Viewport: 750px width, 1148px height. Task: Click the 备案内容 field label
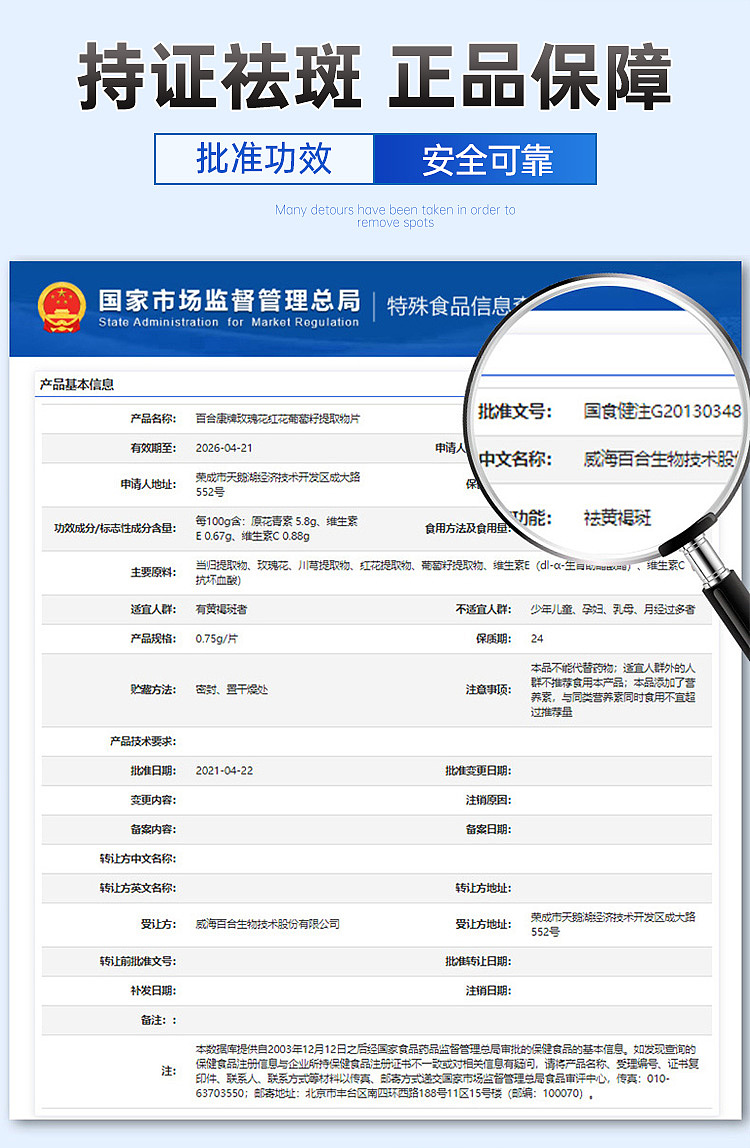click(x=153, y=830)
